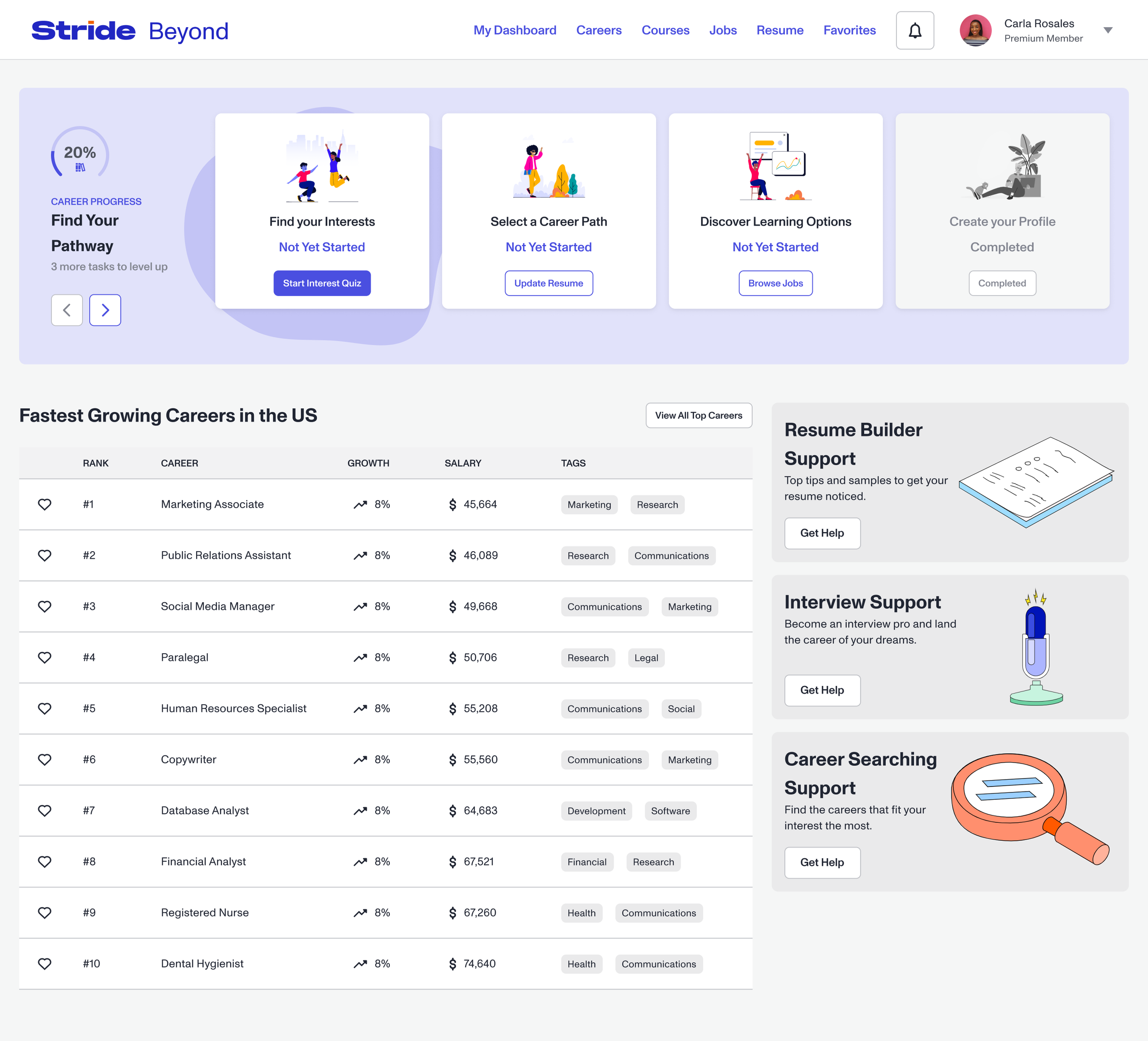
Task: Click the 20% career progress ring
Action: [80, 153]
